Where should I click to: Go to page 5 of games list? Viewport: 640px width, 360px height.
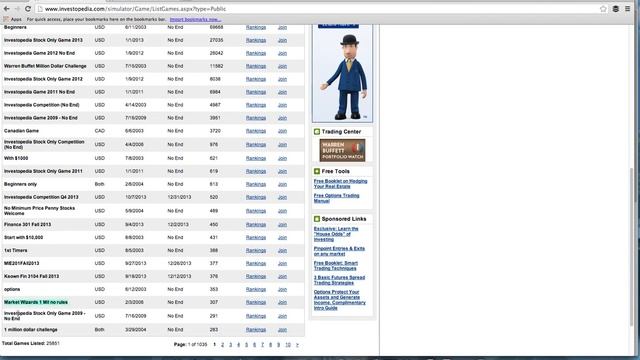(x=247, y=345)
